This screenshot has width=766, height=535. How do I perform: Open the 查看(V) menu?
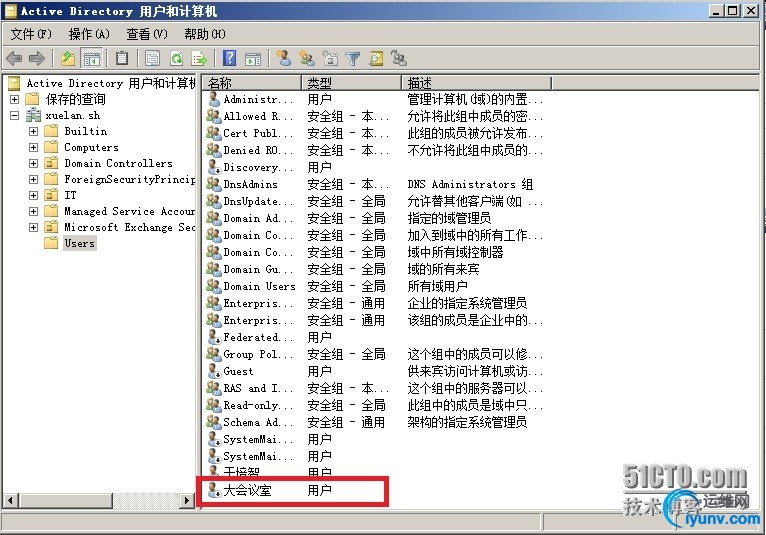pyautogui.click(x=147, y=34)
